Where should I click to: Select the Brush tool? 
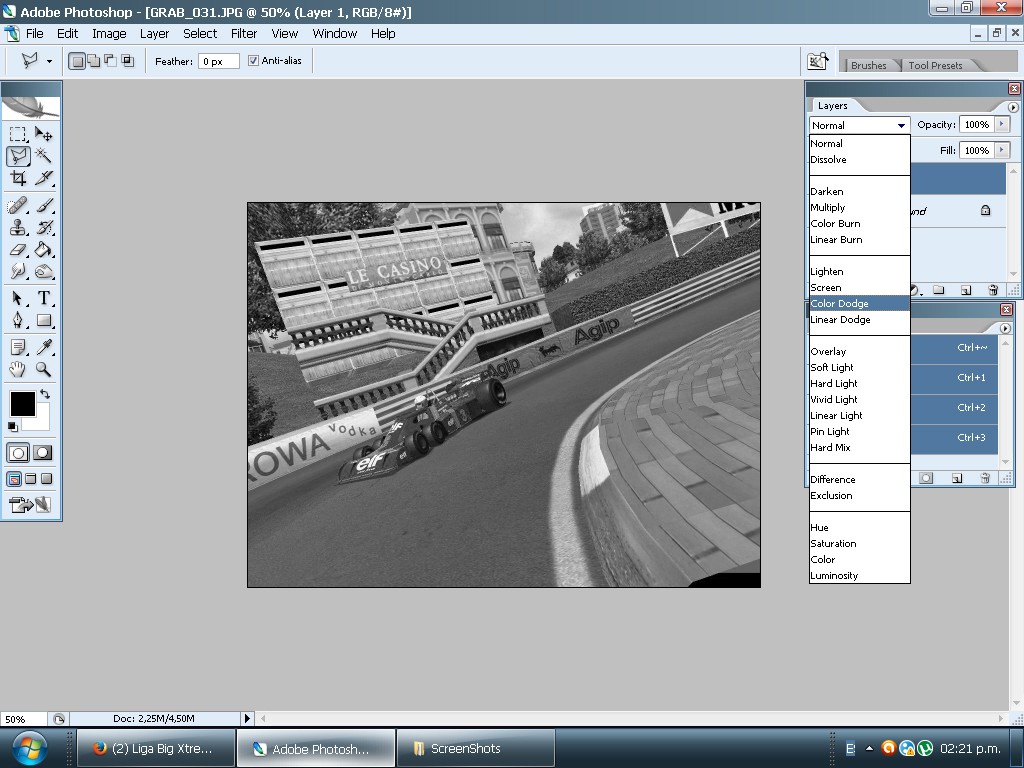[44, 206]
